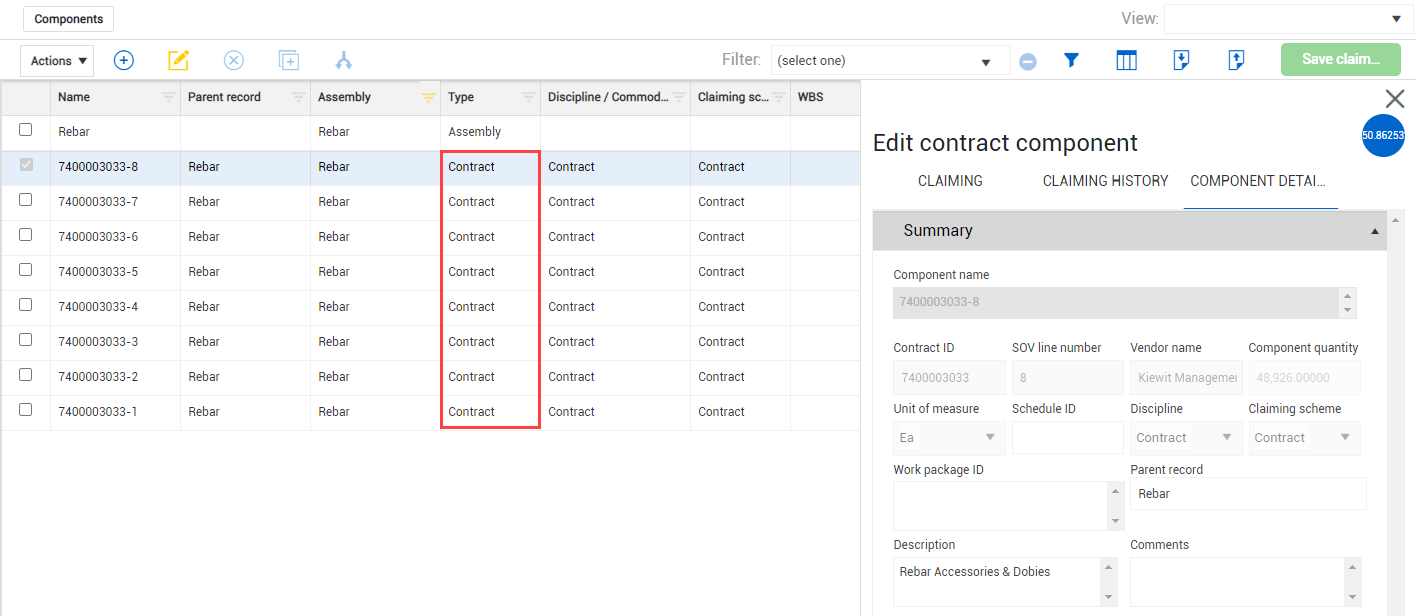Screen dimensions: 1416x616
Task: Click the add component plus icon
Action: pyautogui.click(x=123, y=60)
